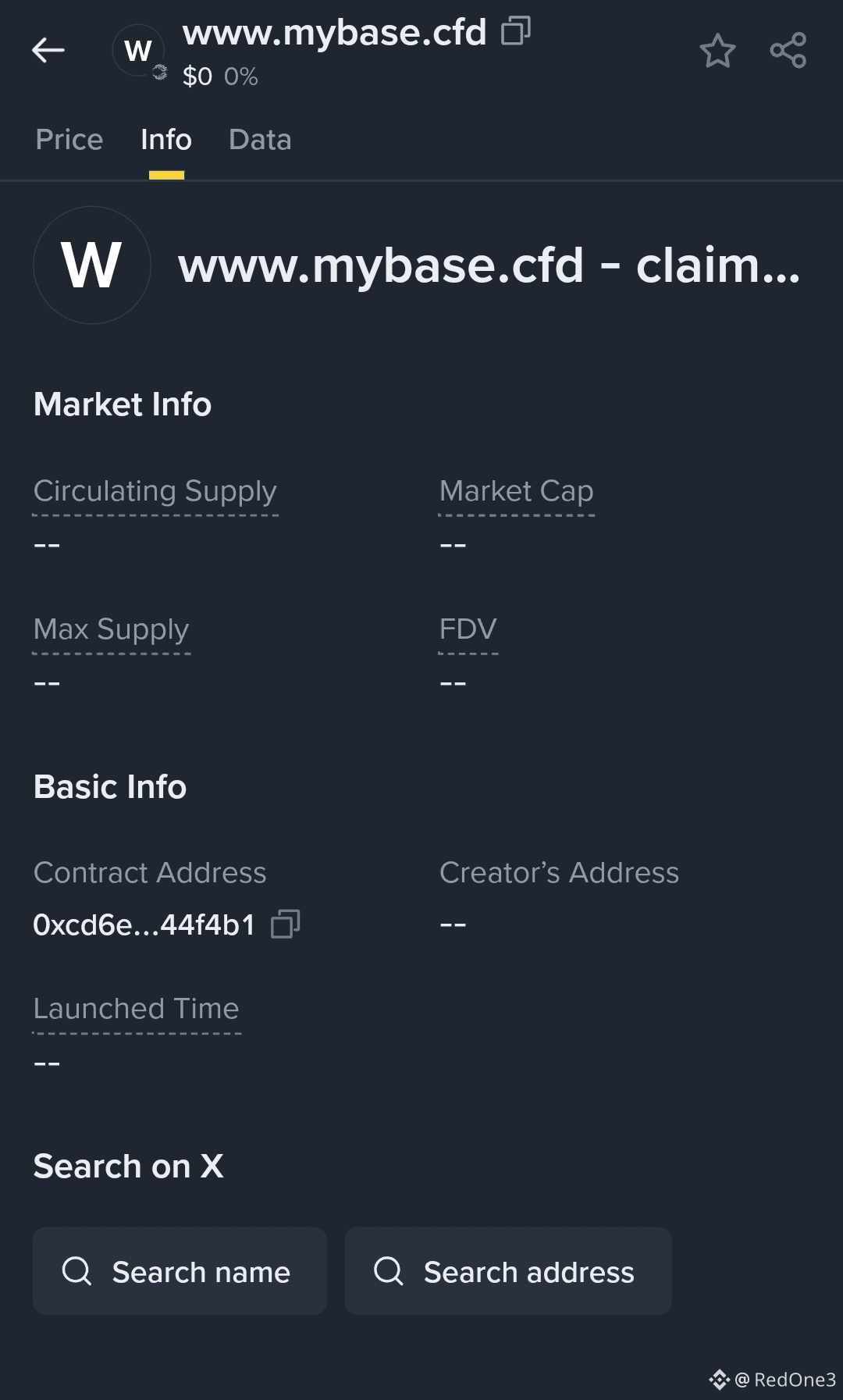Switch to the Price tab
Image resolution: width=843 pixels, height=1400 pixels.
tap(69, 139)
